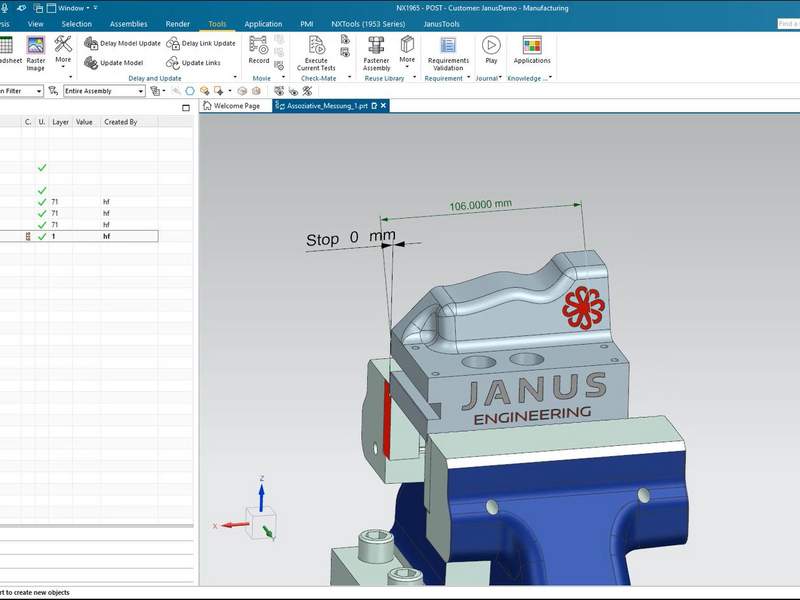This screenshot has height=600, width=800.
Task: Expand the Requirement group options
Action: pos(468,78)
